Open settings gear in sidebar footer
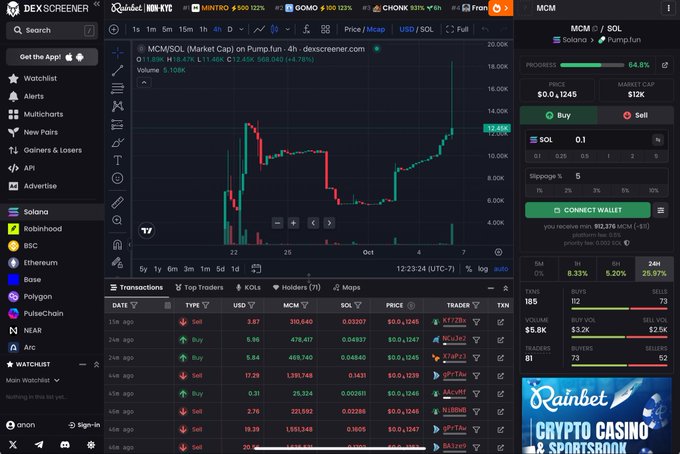Image resolution: width=680 pixels, height=454 pixels. pos(91,444)
